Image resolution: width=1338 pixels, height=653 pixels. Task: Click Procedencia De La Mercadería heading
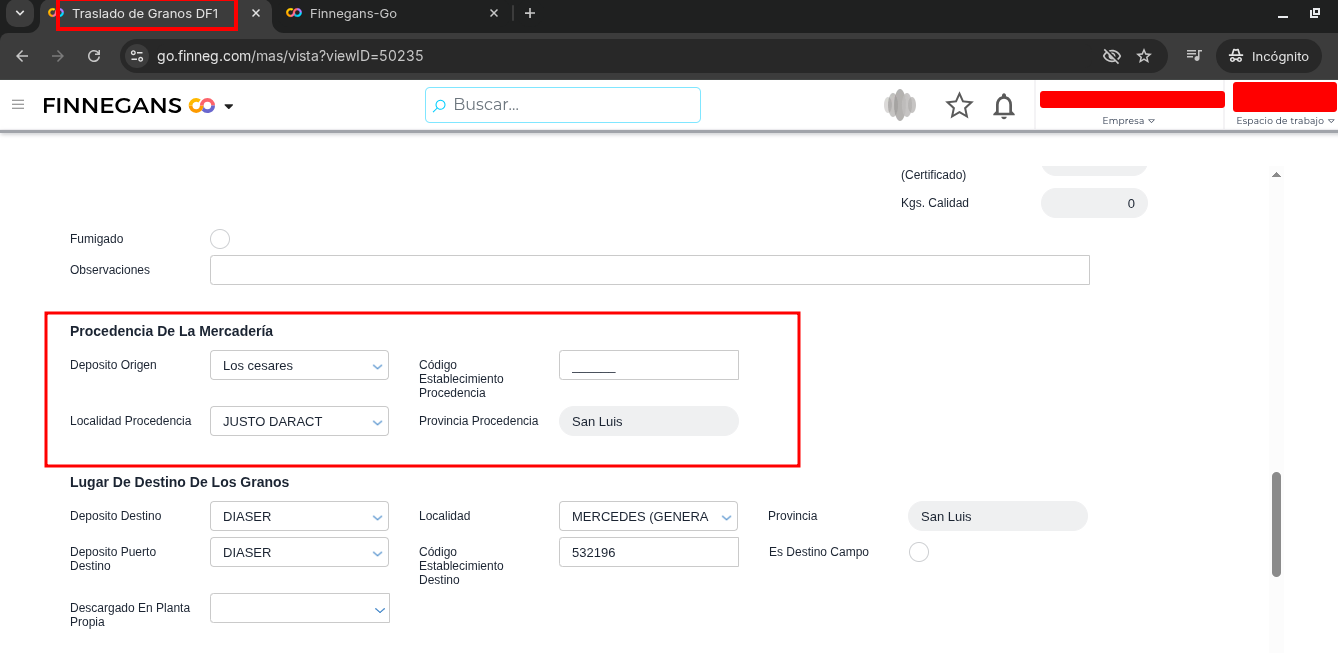click(171, 331)
